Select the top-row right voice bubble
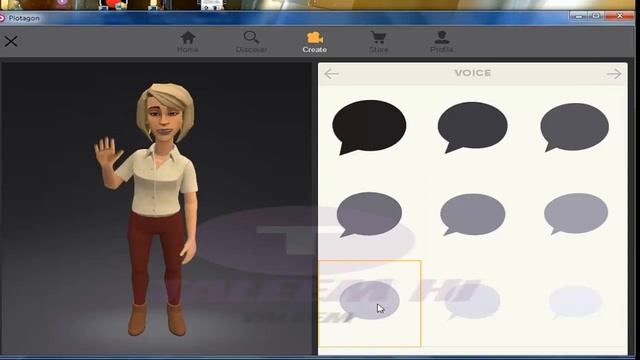The height and width of the screenshot is (360, 640). (575, 127)
